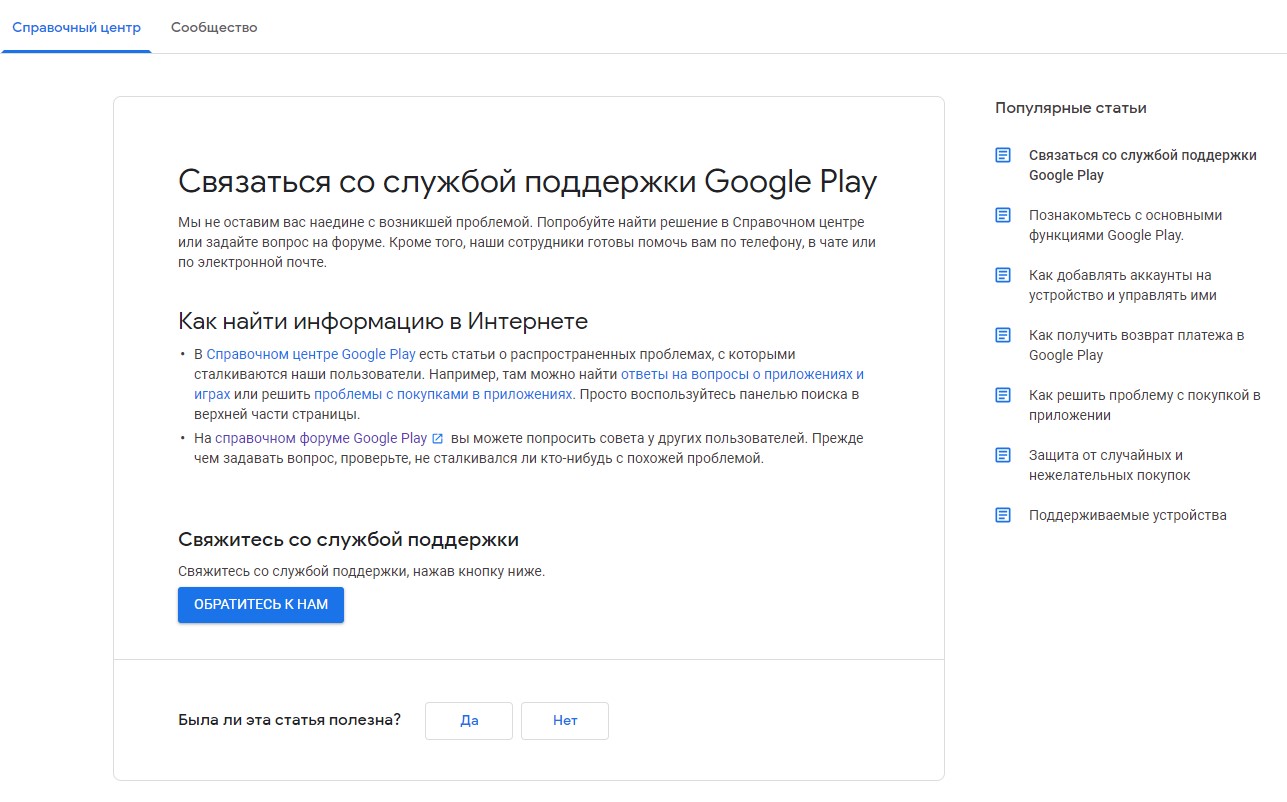Click the text Была ли эта статья полезна?
The width and height of the screenshot is (1287, 802).
pyautogui.click(x=289, y=720)
